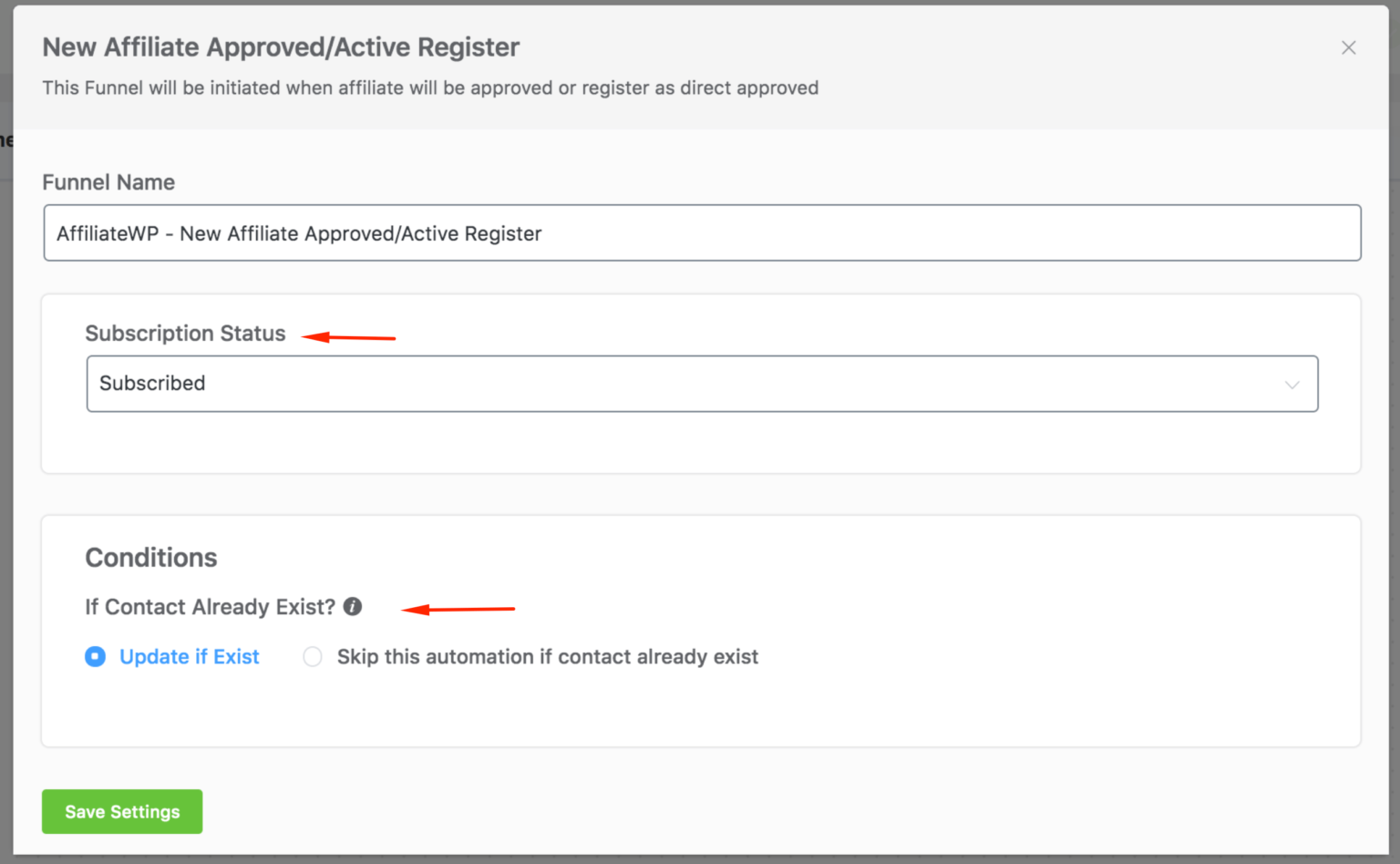Select the Skip this automation radio button
1400x864 pixels.
[x=313, y=656]
